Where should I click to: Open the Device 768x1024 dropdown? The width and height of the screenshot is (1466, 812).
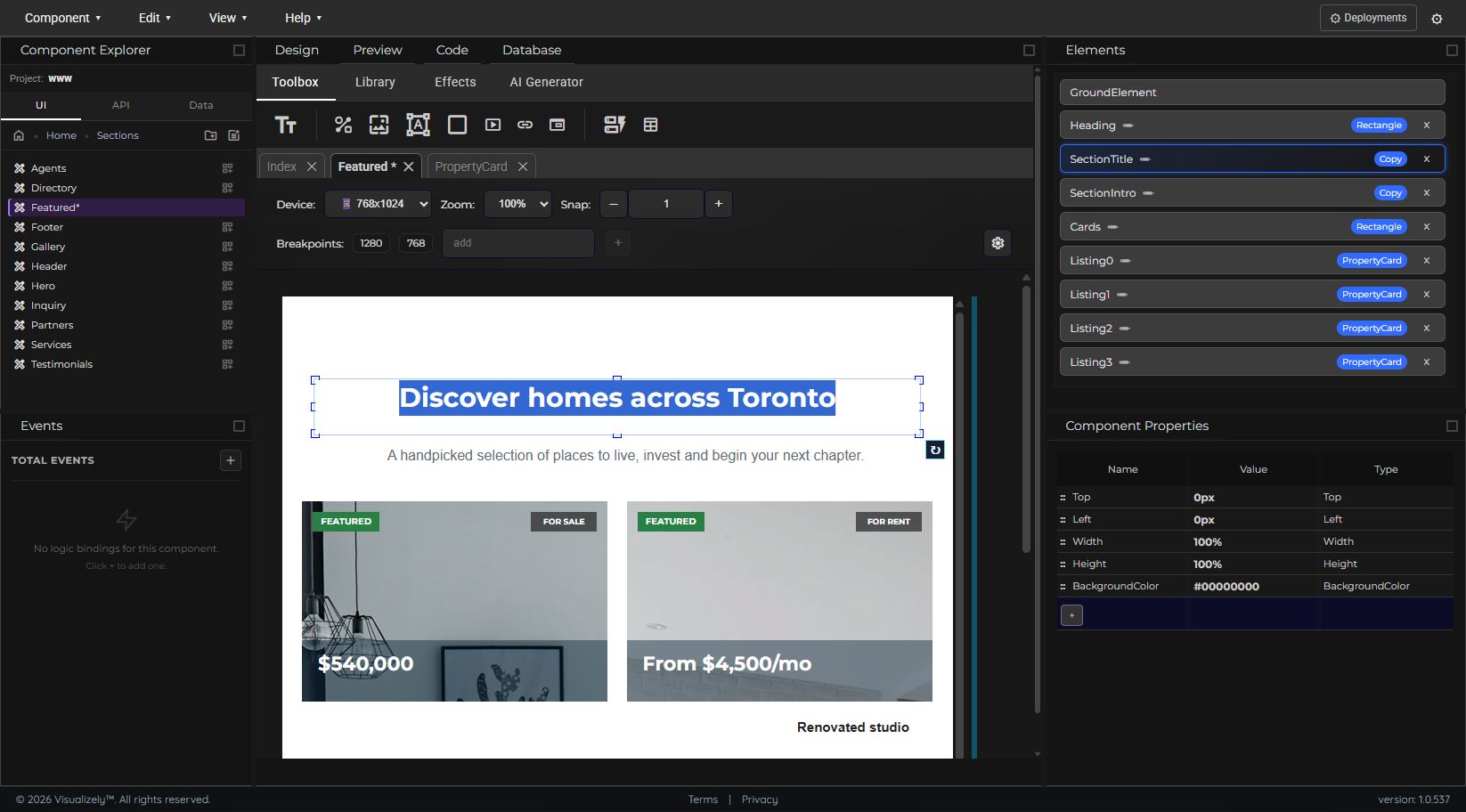[379, 204]
